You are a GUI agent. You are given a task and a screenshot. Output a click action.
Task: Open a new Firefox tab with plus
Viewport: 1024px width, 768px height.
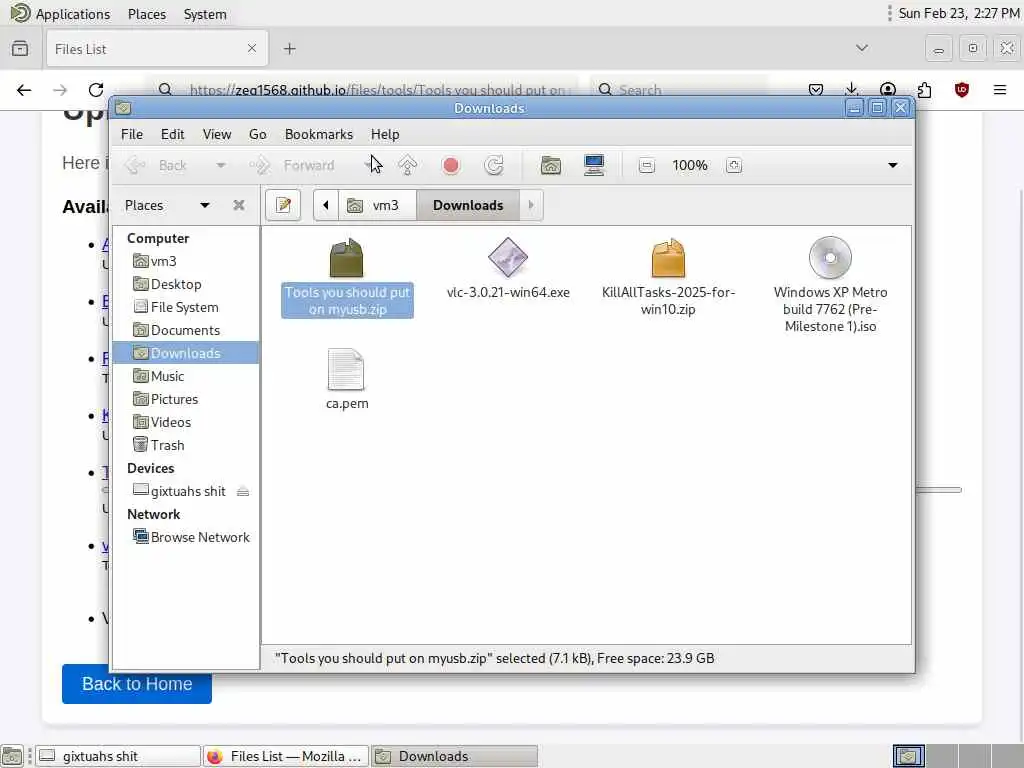pyautogui.click(x=290, y=49)
